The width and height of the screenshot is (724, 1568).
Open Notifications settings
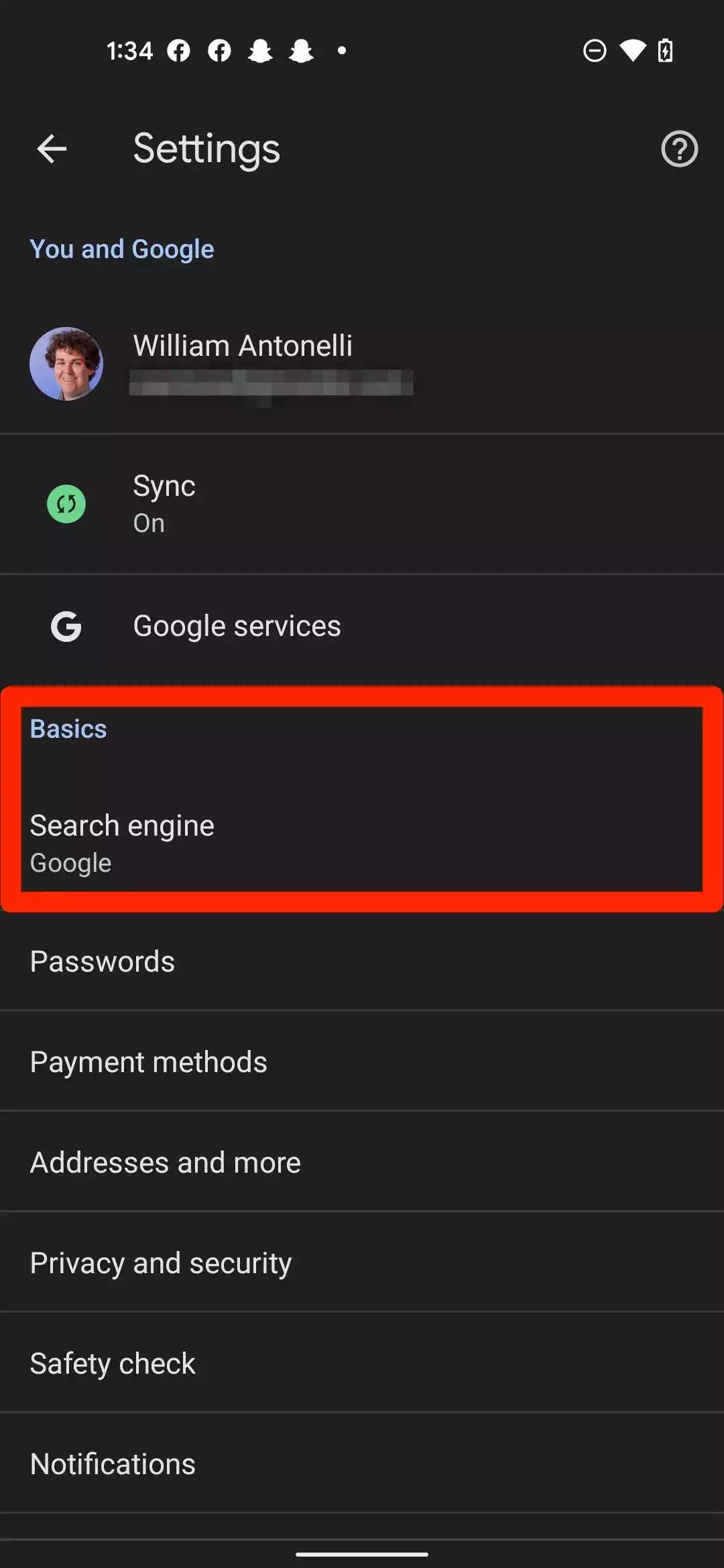113,1464
